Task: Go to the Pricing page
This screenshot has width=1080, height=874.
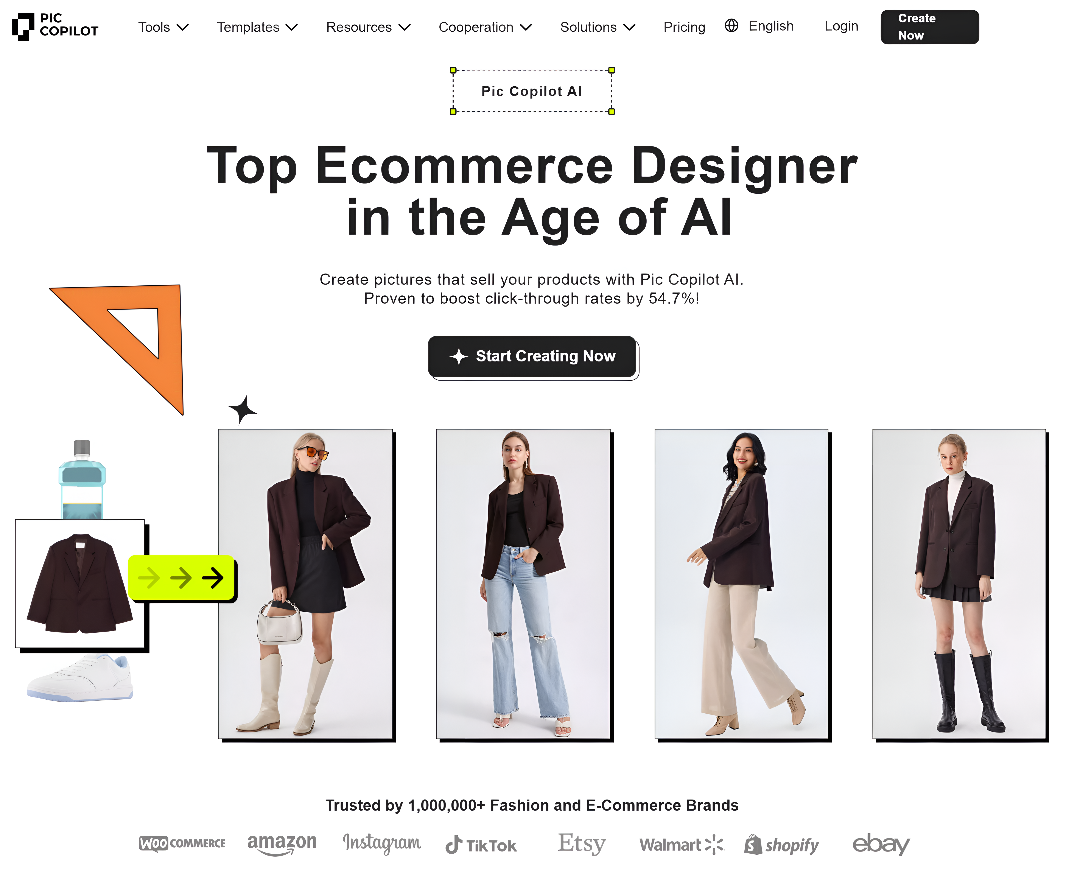Action: point(684,27)
